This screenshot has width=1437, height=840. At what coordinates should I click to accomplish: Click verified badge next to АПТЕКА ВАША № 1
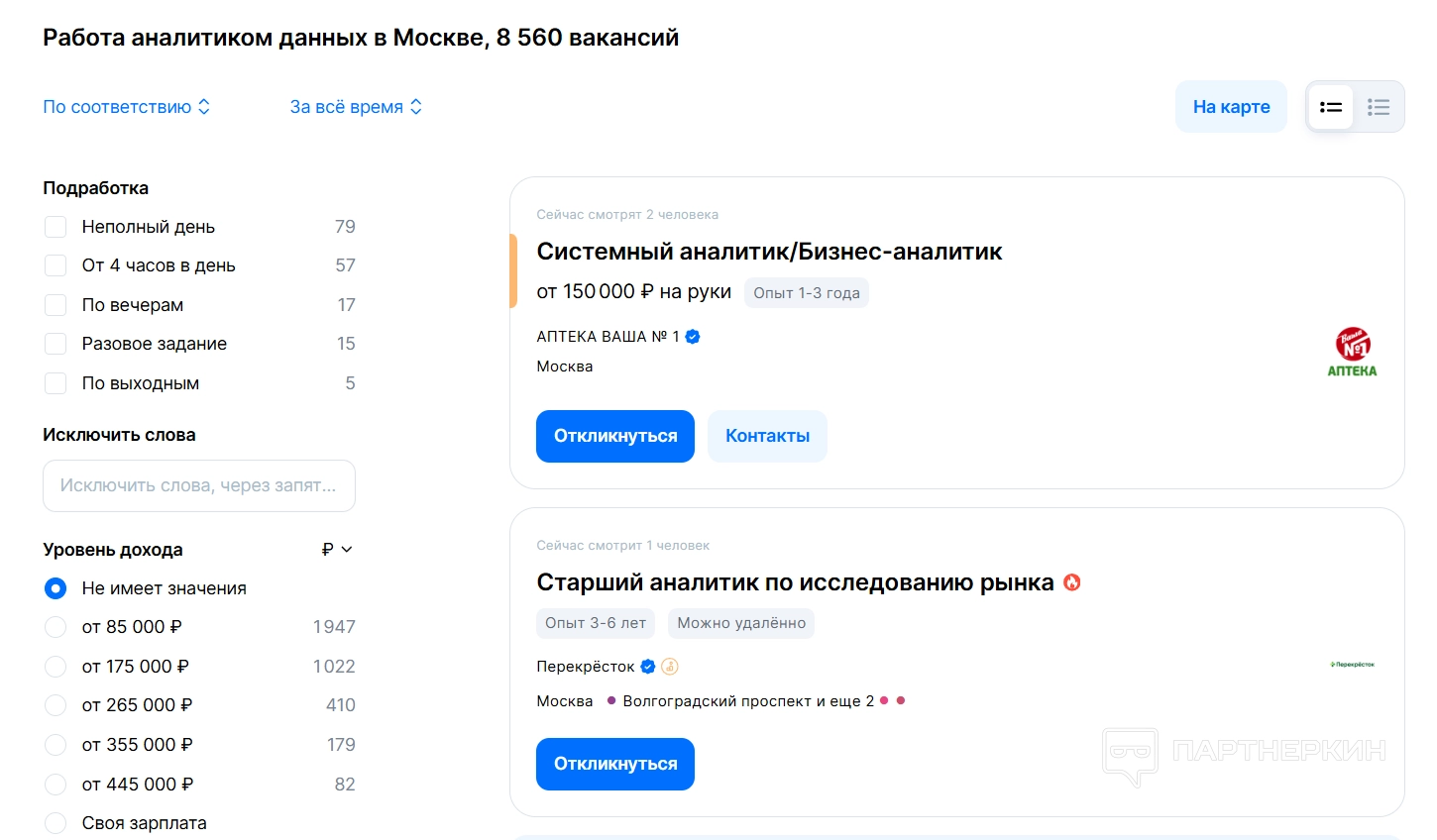coord(693,337)
